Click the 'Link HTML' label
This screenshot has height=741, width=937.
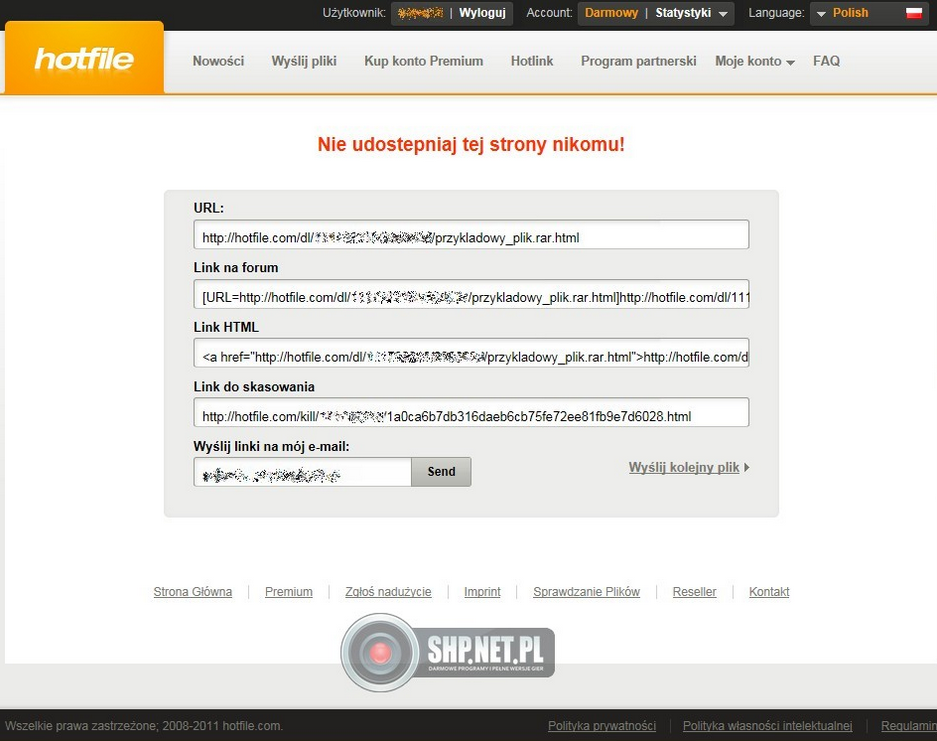pyautogui.click(x=226, y=327)
